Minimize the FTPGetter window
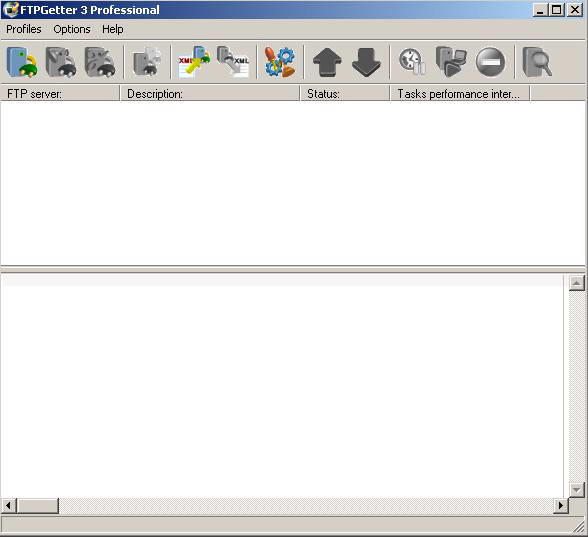 [x=540, y=10]
